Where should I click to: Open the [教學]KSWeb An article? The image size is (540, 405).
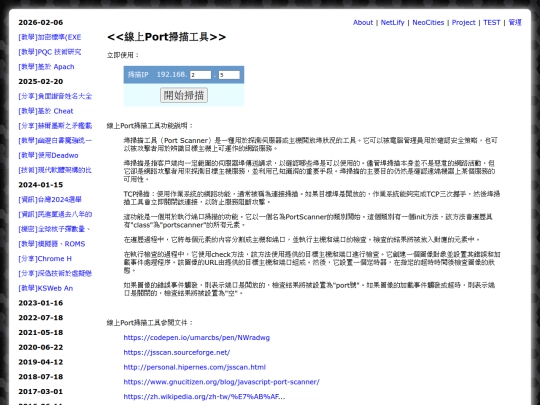click(x=46, y=288)
